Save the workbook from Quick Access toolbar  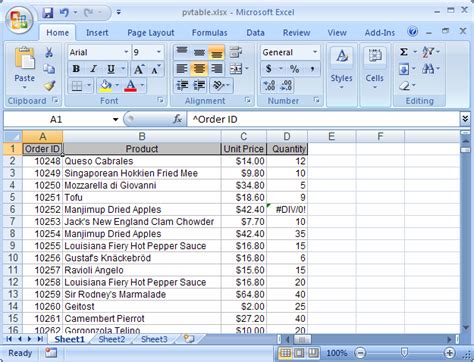[48, 13]
